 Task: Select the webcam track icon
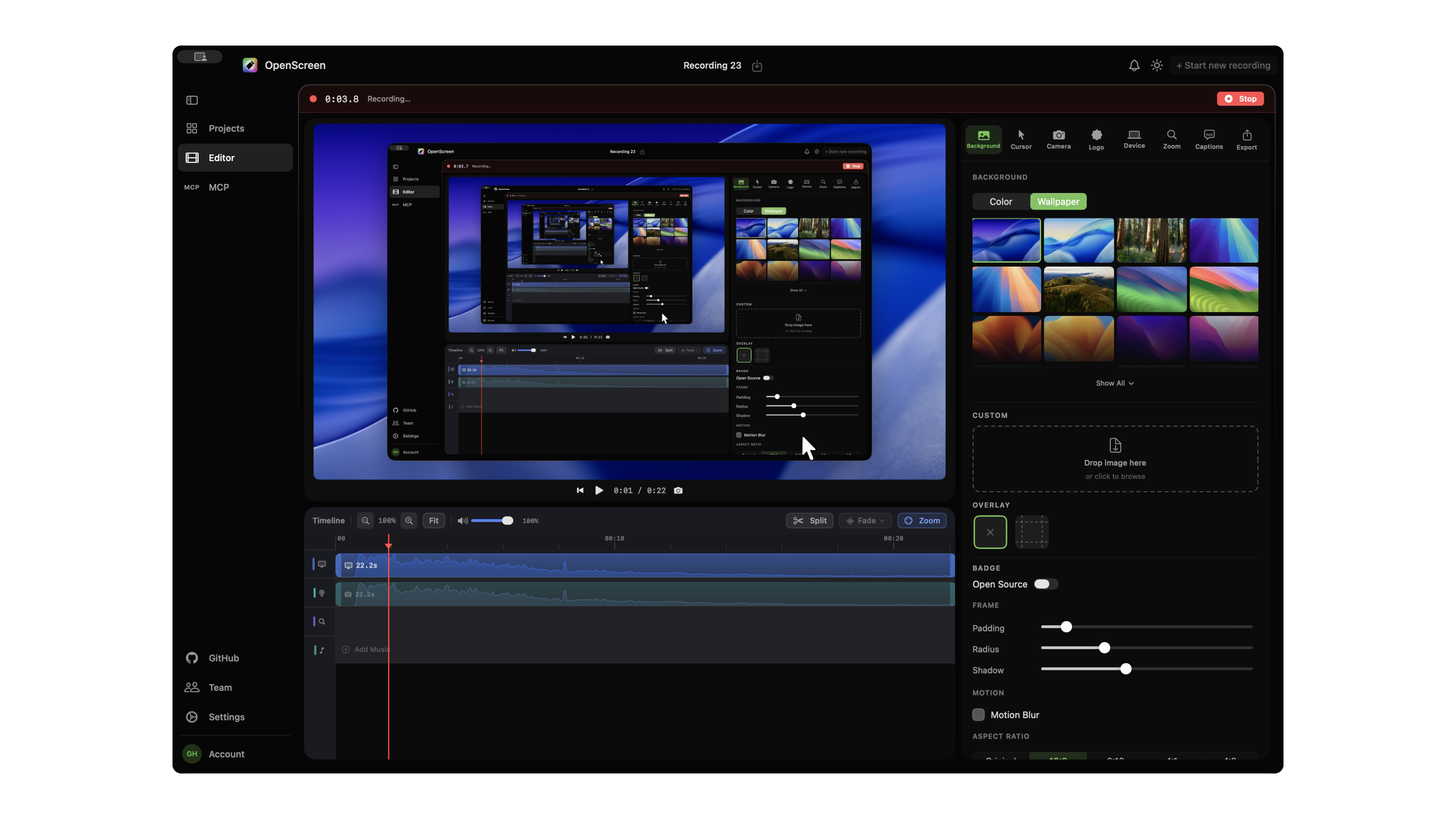point(322,593)
